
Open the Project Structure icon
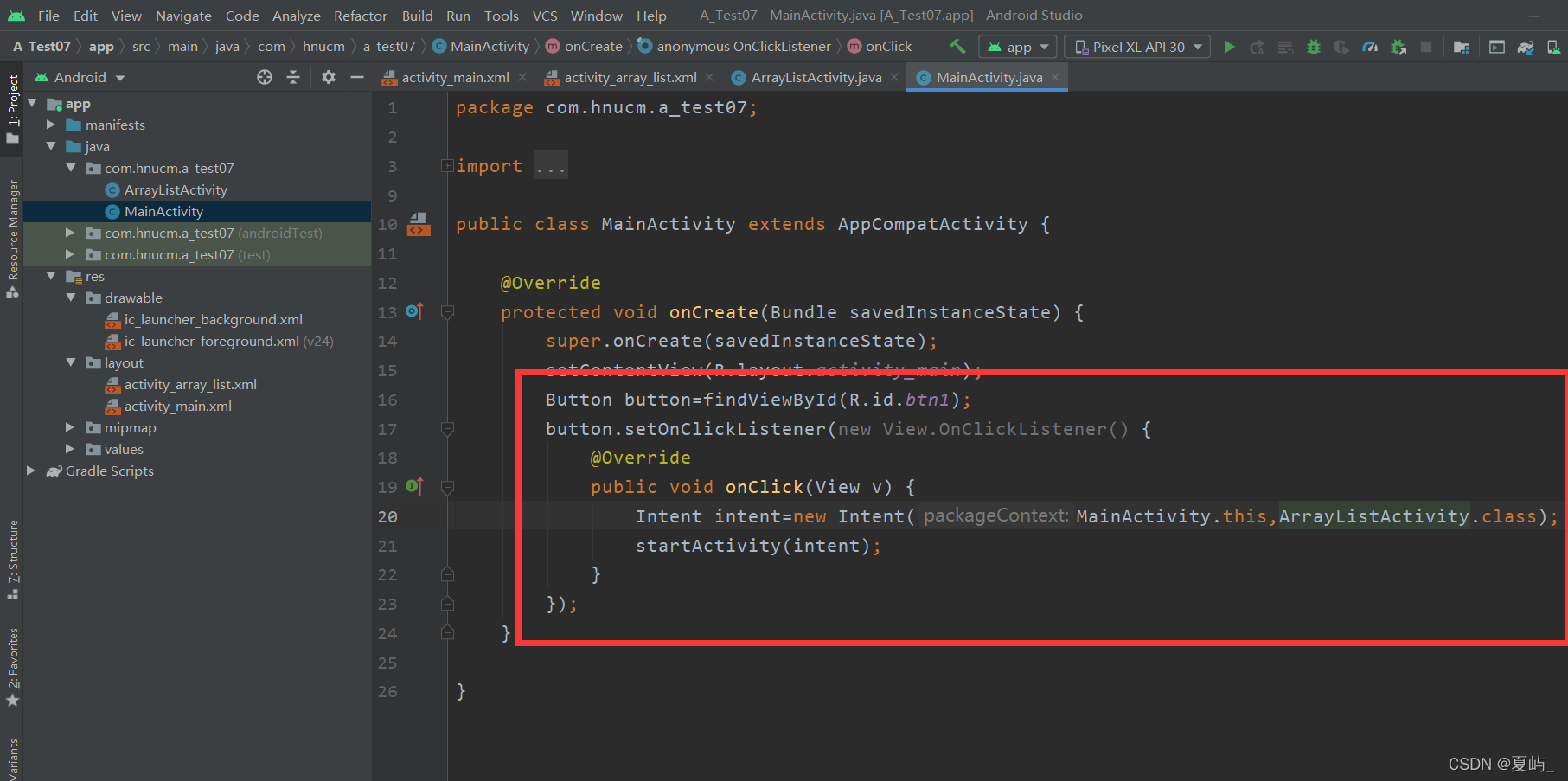pyautogui.click(x=1462, y=47)
